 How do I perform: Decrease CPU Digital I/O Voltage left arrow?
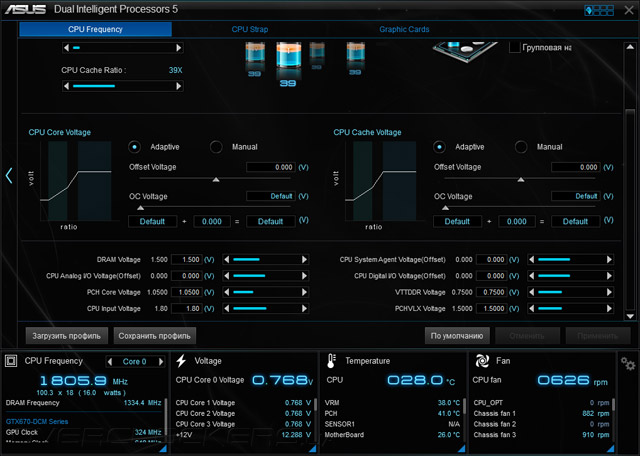(x=531, y=276)
